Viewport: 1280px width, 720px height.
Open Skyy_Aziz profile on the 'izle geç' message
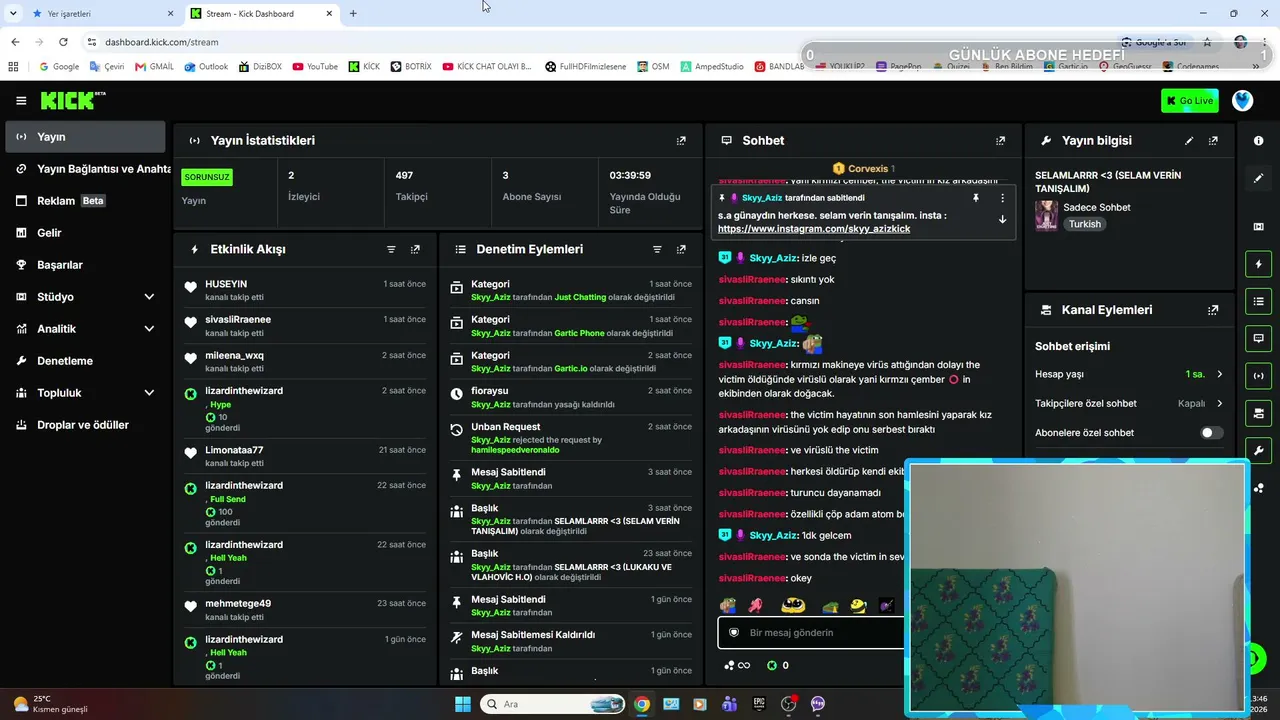pos(773,258)
